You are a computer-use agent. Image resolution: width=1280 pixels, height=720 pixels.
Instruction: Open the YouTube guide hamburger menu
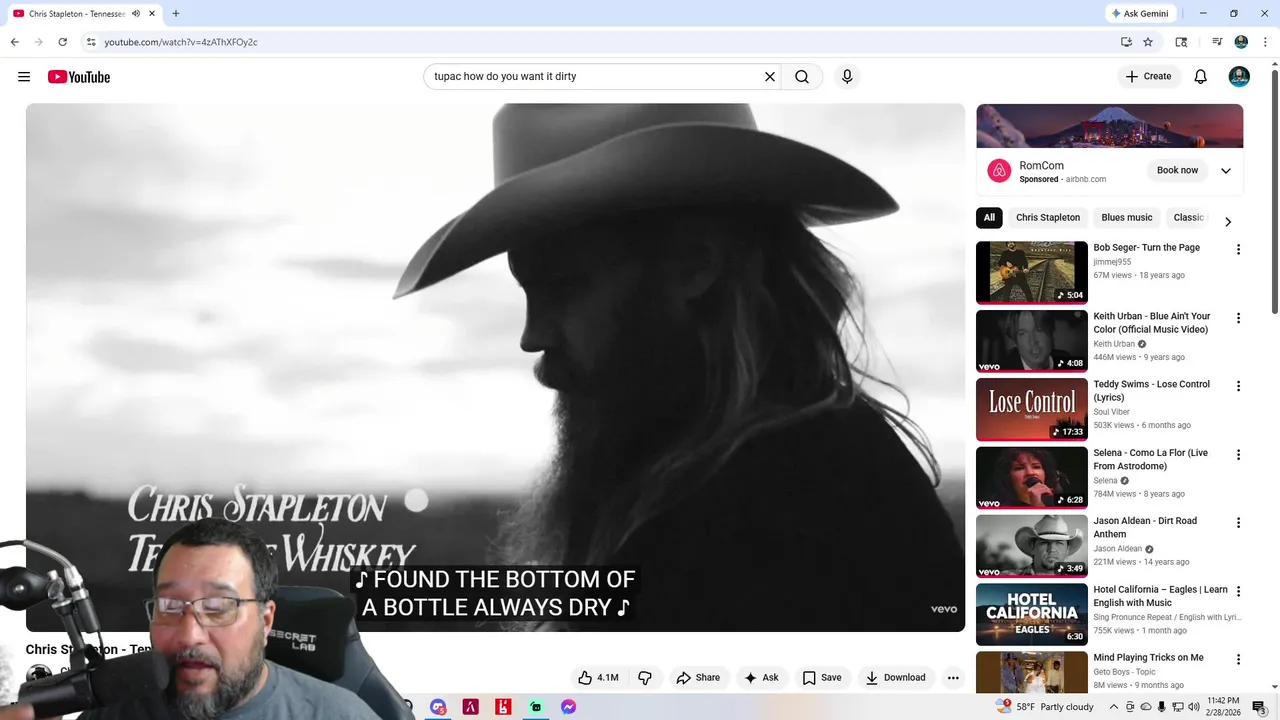pyautogui.click(x=24, y=77)
